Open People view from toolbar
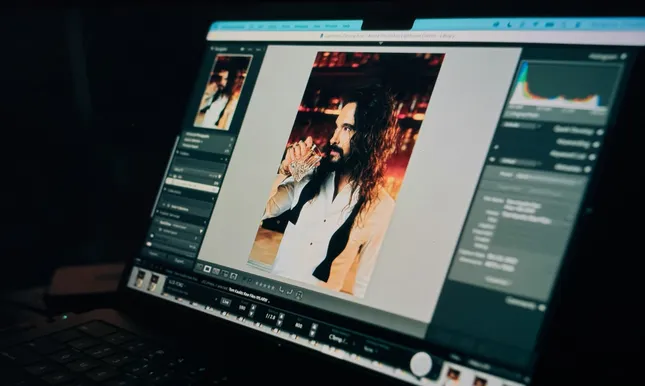This screenshot has height=386, width=645. [x=234, y=276]
